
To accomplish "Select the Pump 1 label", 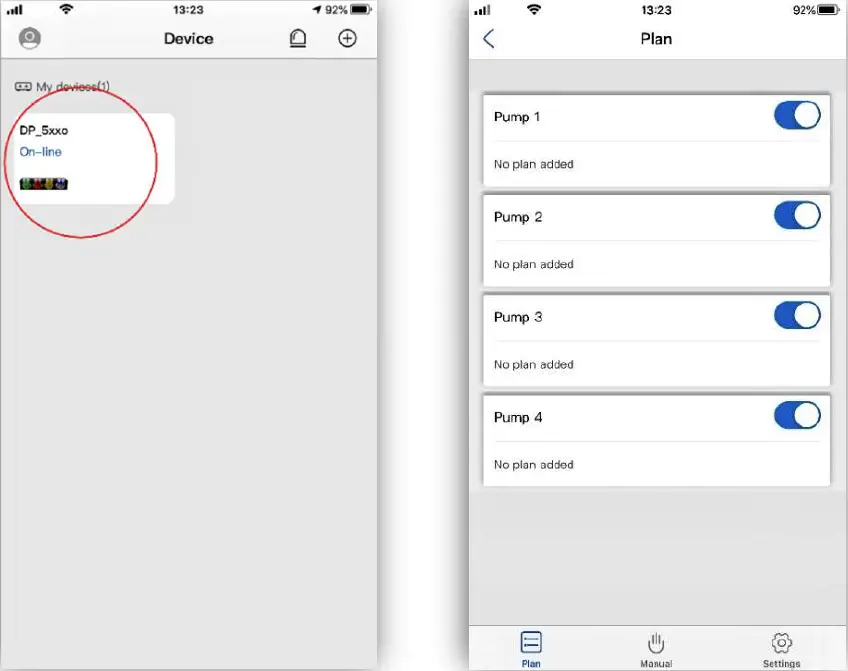I will (x=517, y=117).
